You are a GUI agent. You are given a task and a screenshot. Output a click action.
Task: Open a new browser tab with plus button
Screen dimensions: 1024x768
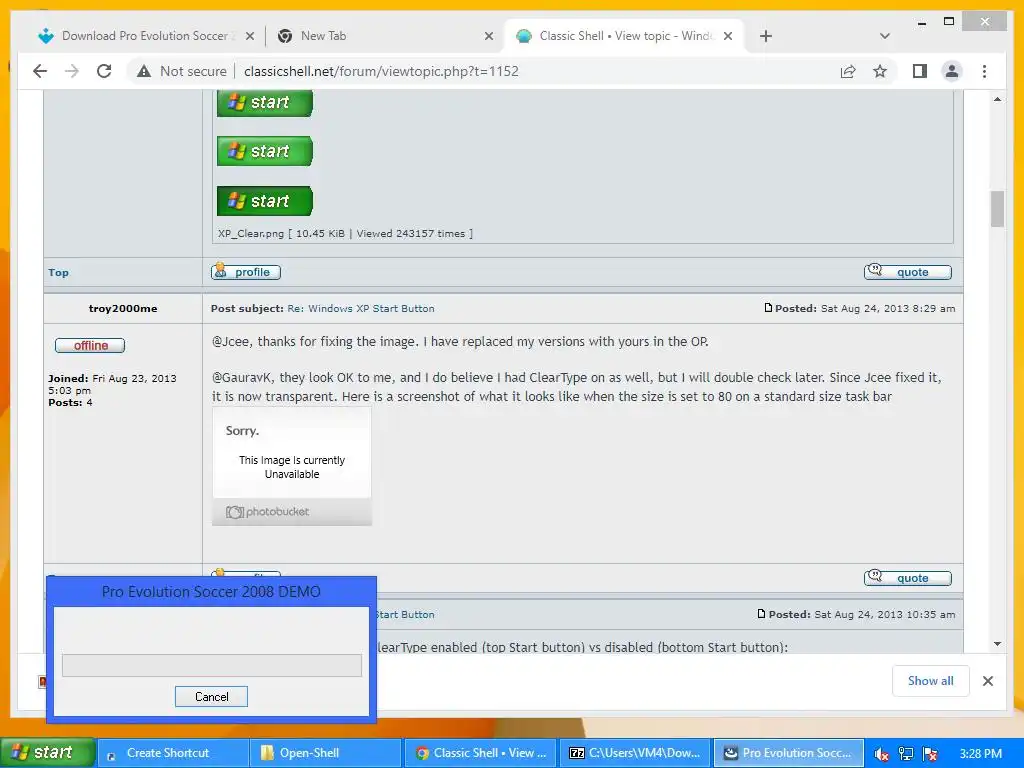[x=766, y=36]
